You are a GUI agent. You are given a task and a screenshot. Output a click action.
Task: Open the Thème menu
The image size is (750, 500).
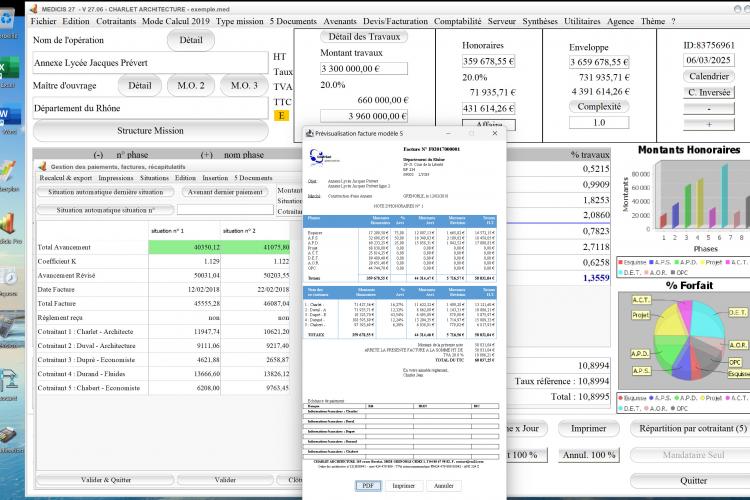pyautogui.click(x=653, y=21)
